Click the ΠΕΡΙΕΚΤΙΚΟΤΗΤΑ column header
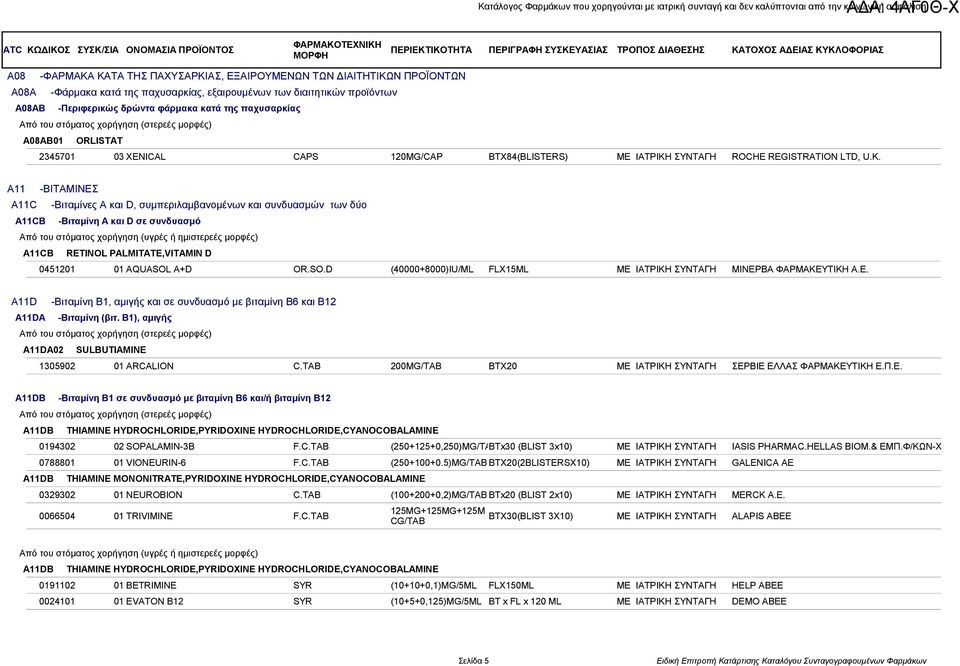This screenshot has width=960, height=666. pos(431,50)
